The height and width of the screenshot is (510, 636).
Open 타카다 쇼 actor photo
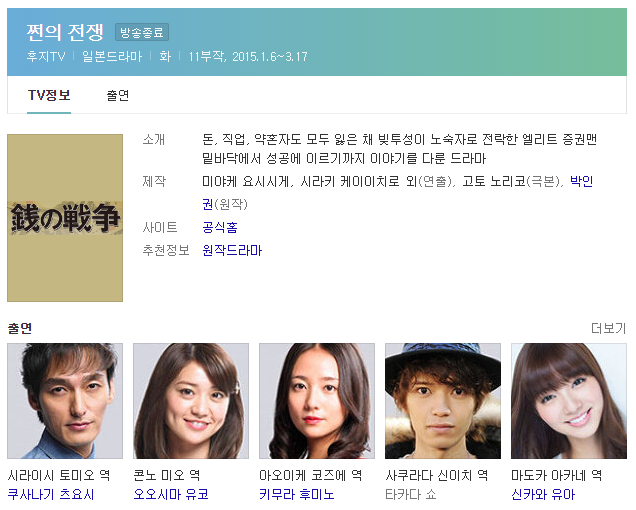[x=443, y=401]
